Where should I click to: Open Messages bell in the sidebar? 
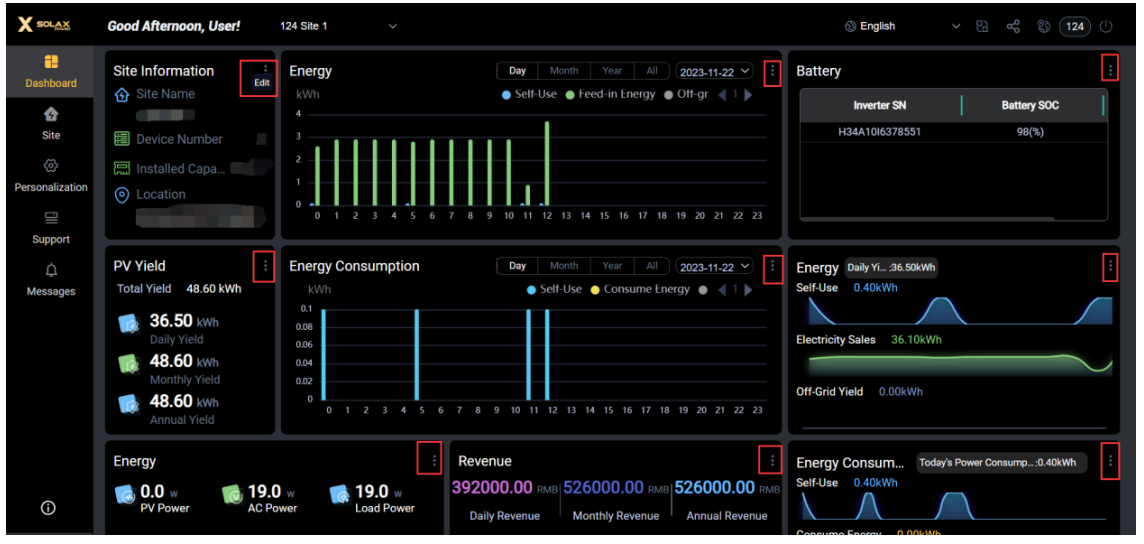(51, 279)
